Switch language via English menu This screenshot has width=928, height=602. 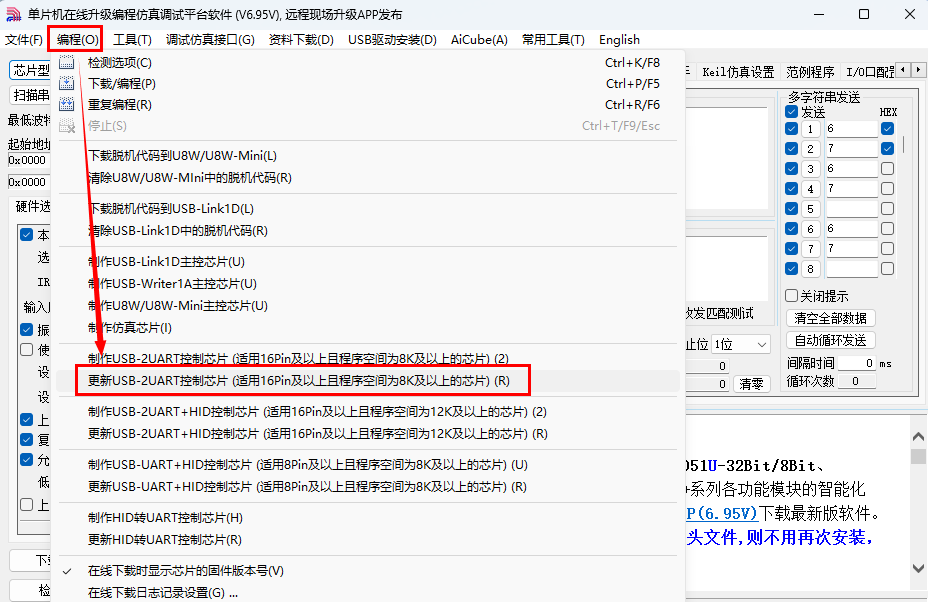(619, 40)
